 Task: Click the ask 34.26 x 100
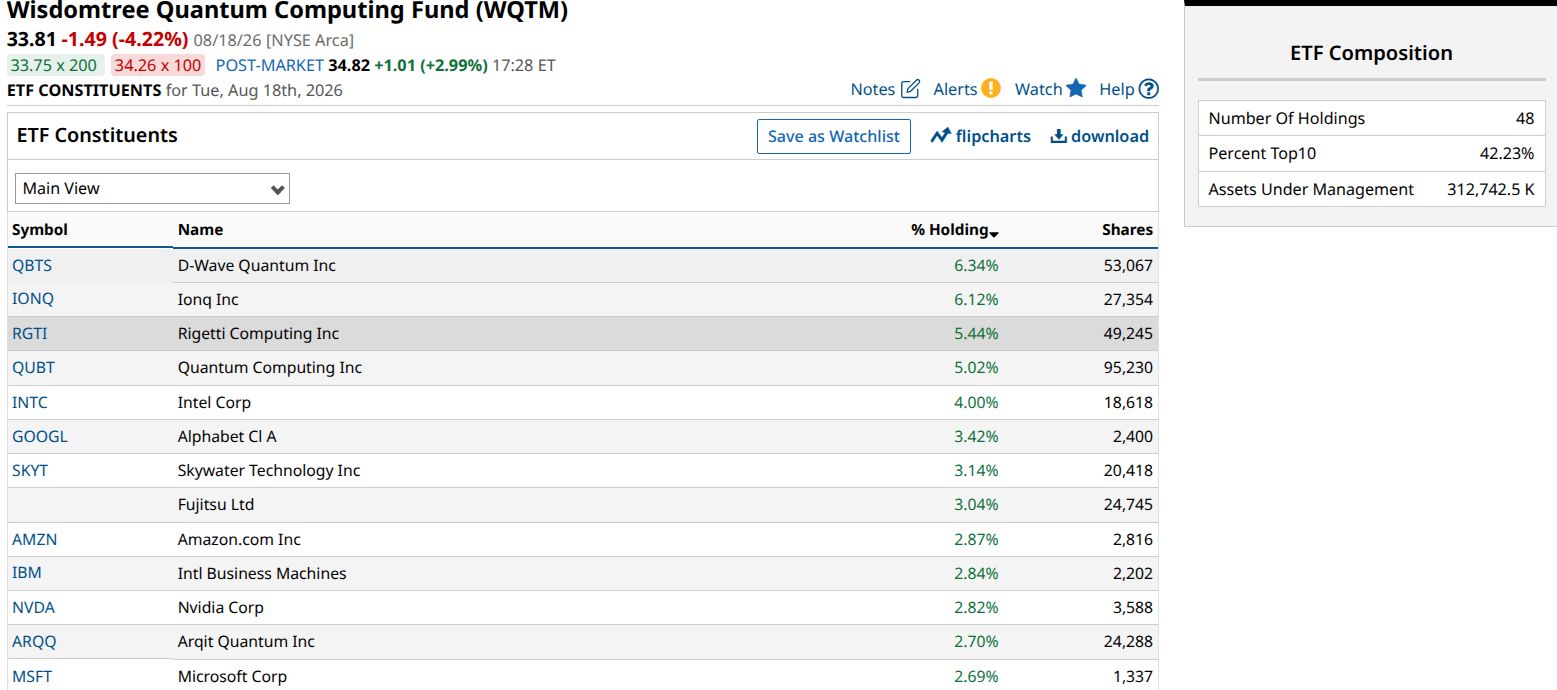click(x=157, y=65)
